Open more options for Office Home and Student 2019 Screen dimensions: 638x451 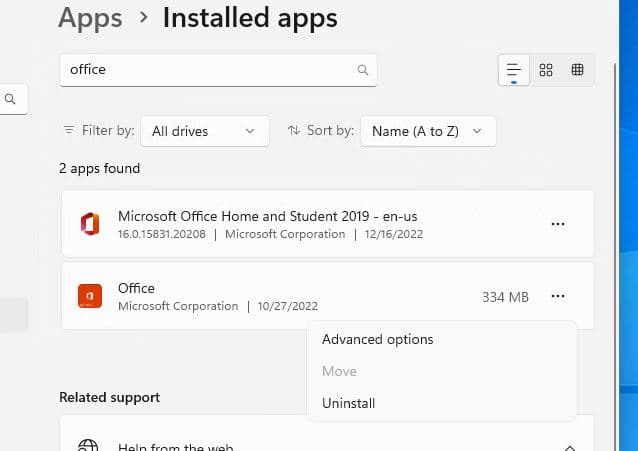[558, 224]
